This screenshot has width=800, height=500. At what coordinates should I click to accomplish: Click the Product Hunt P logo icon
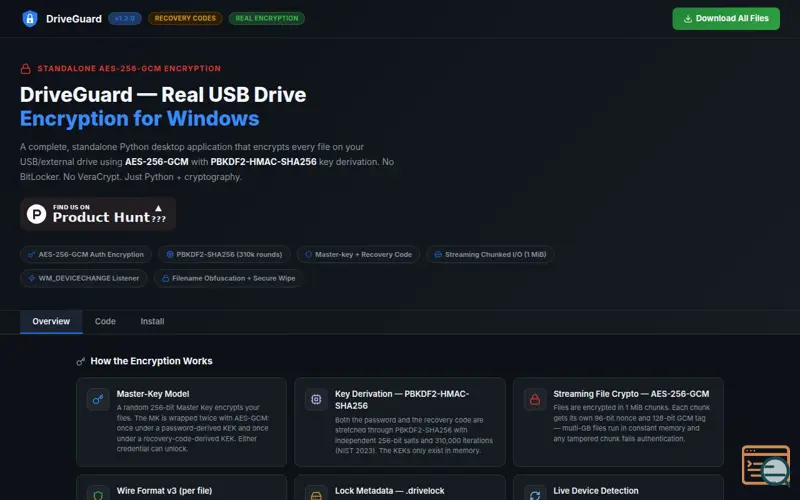tap(36, 214)
